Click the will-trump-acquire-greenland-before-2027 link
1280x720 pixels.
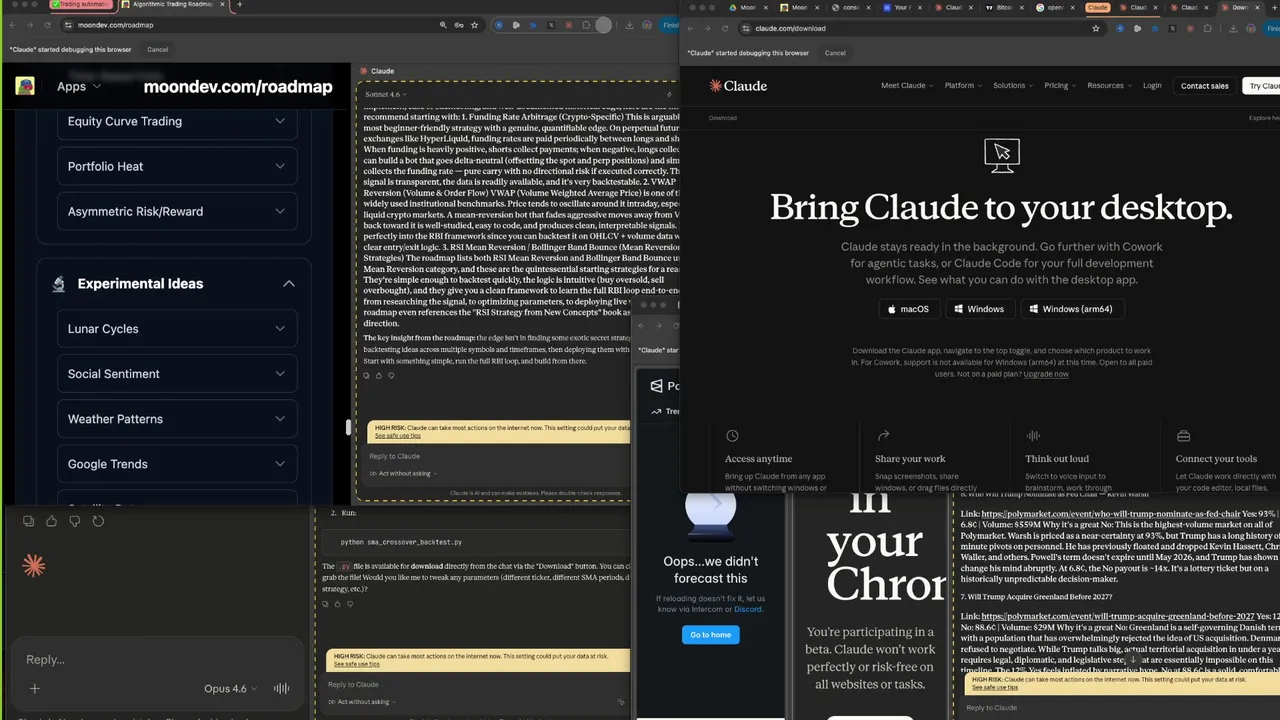(1118, 617)
